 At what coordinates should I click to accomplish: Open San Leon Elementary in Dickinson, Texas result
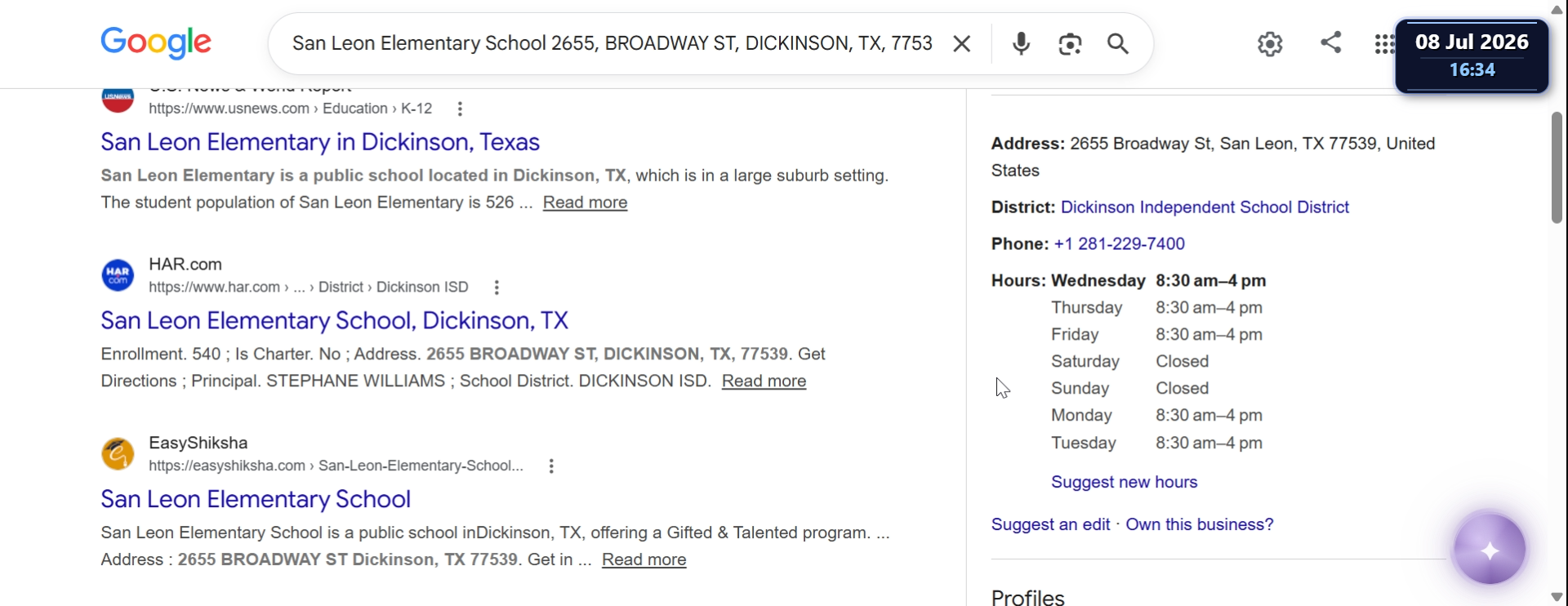[x=320, y=142]
